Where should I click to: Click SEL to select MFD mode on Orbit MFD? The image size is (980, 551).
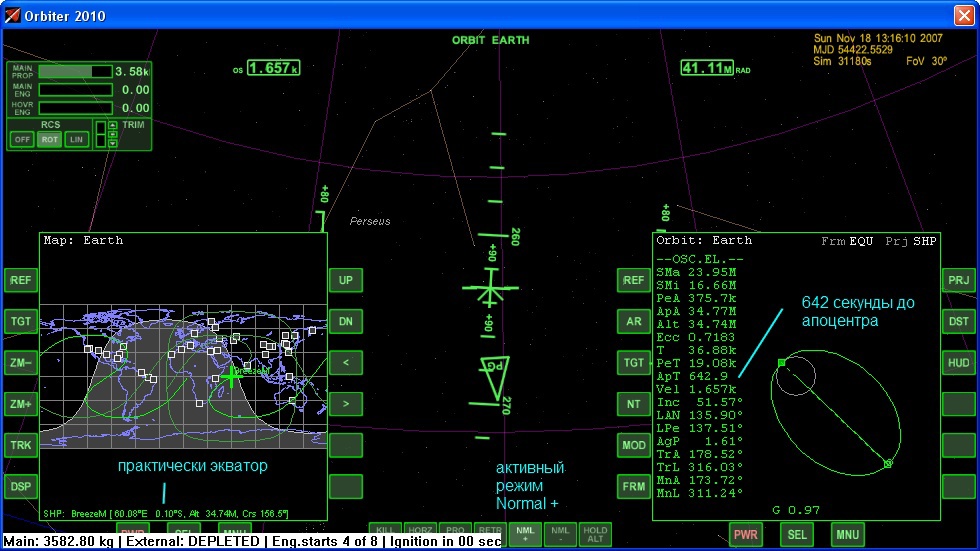796,535
